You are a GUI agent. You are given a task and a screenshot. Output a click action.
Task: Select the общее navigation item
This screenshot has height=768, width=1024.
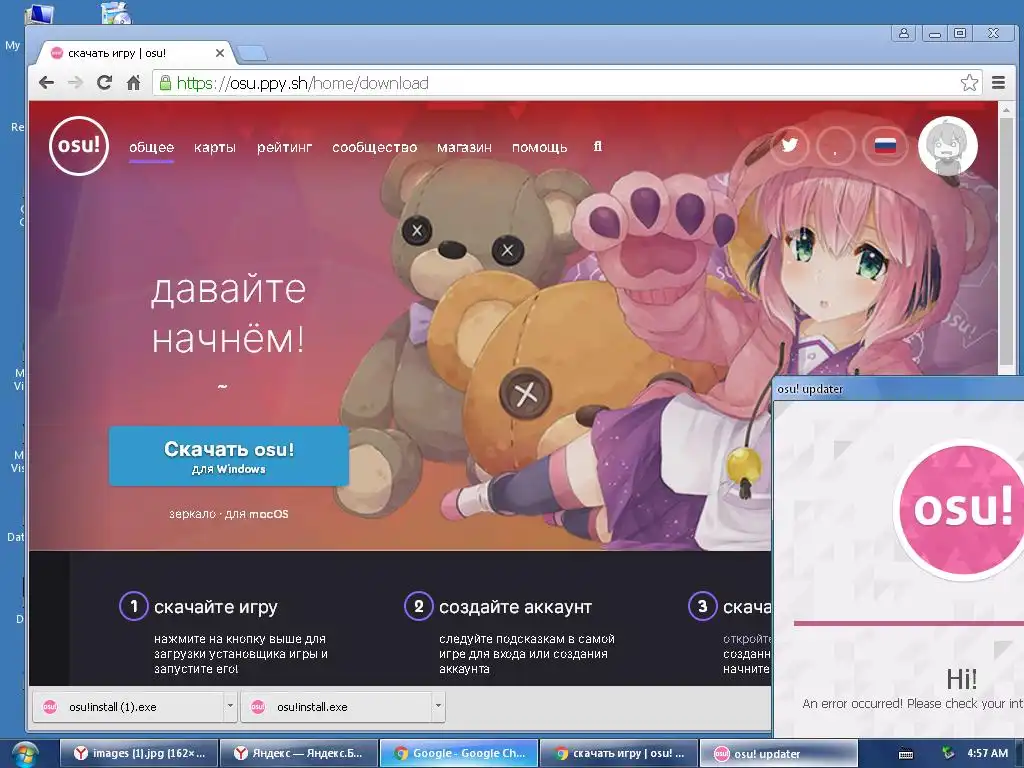click(152, 148)
